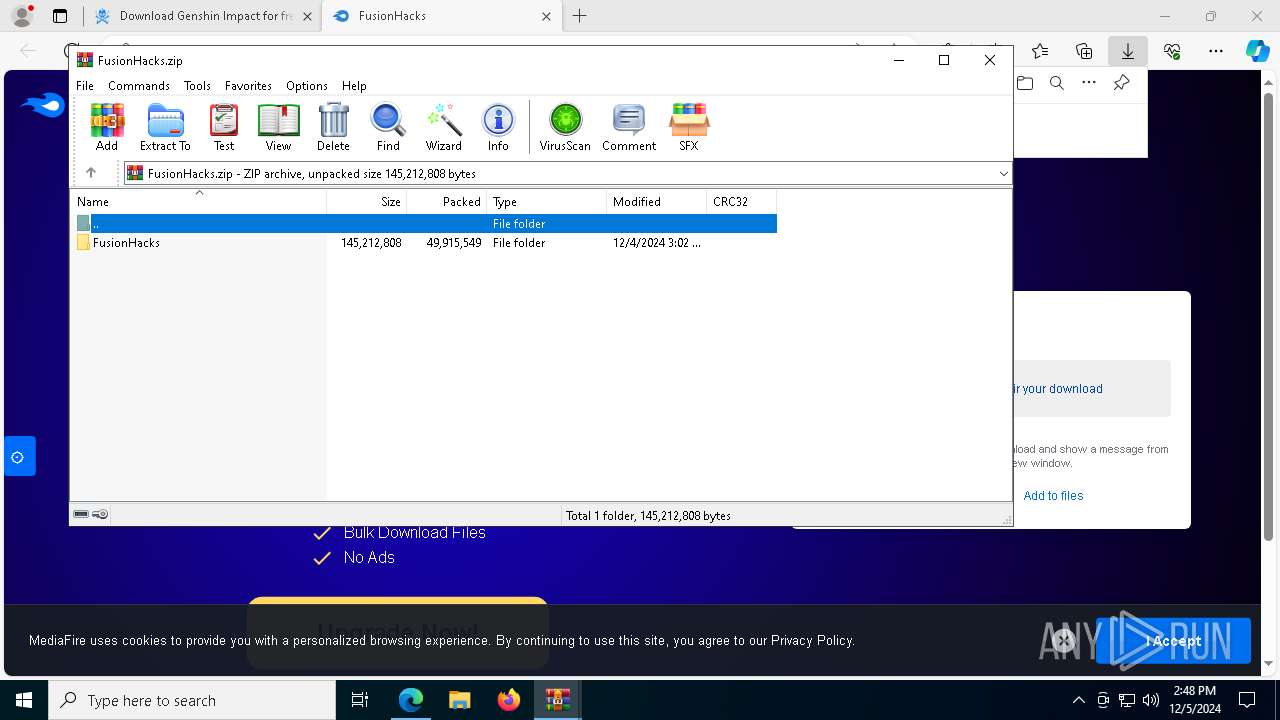Open File Explorer from taskbar
The image size is (1280, 720).
point(459,700)
